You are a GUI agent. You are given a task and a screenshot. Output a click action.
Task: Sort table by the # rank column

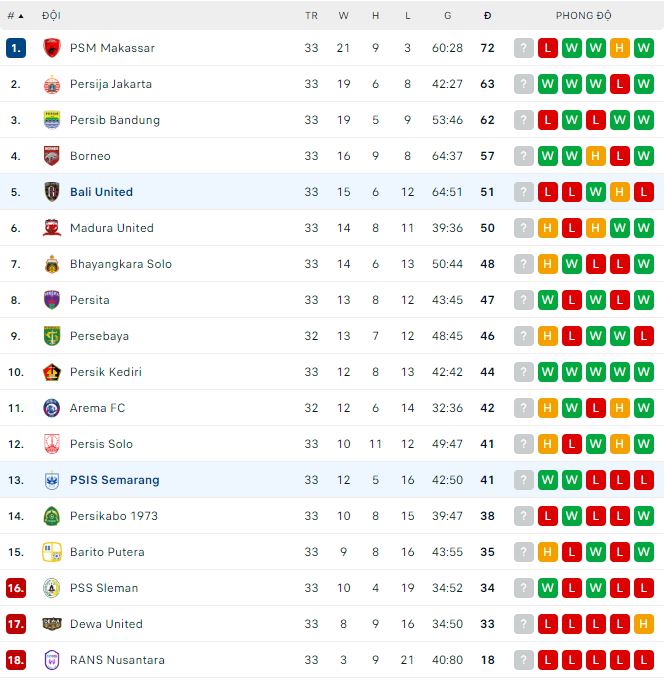click(x=15, y=16)
